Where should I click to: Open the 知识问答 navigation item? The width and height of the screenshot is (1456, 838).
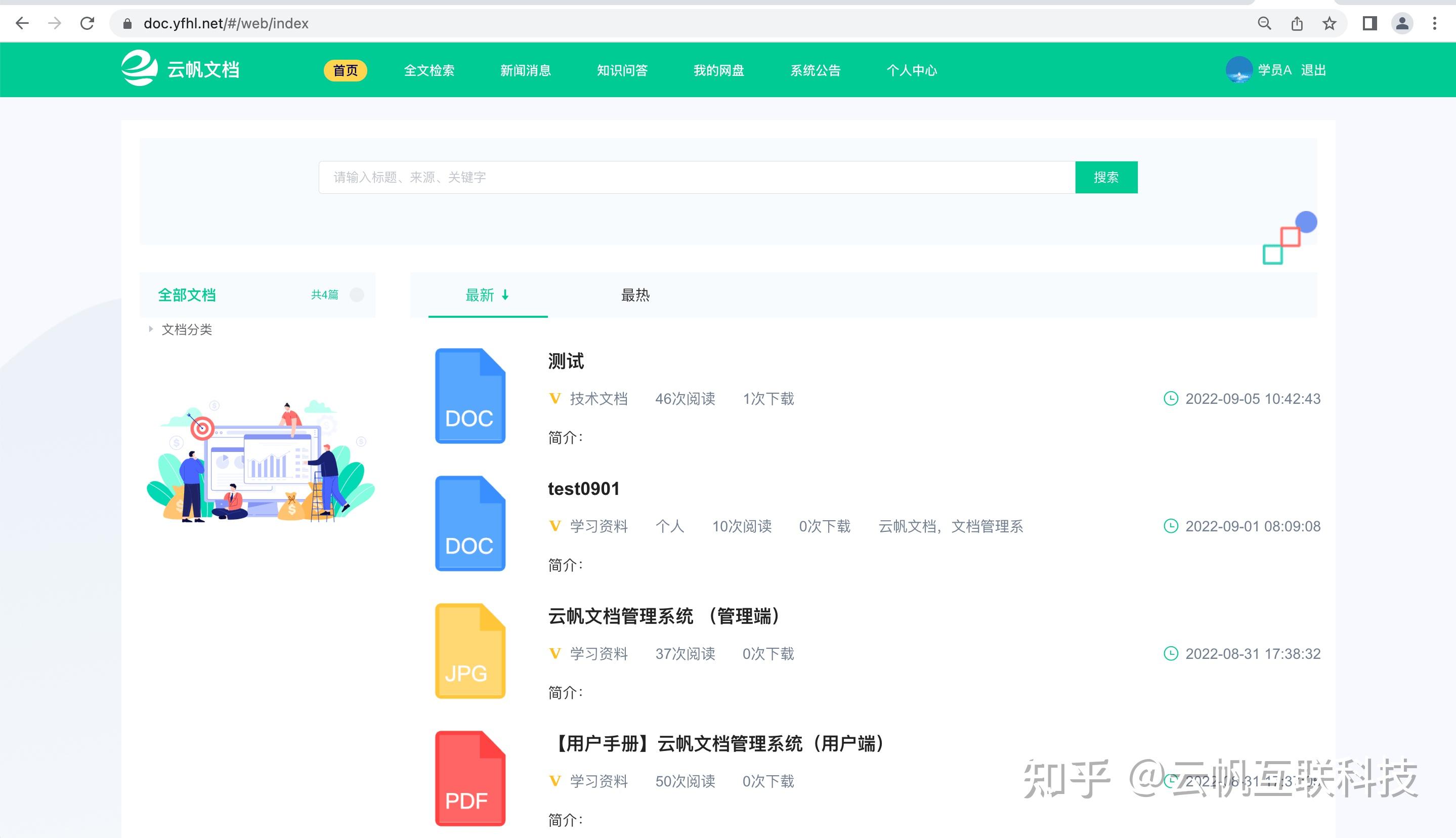click(622, 70)
